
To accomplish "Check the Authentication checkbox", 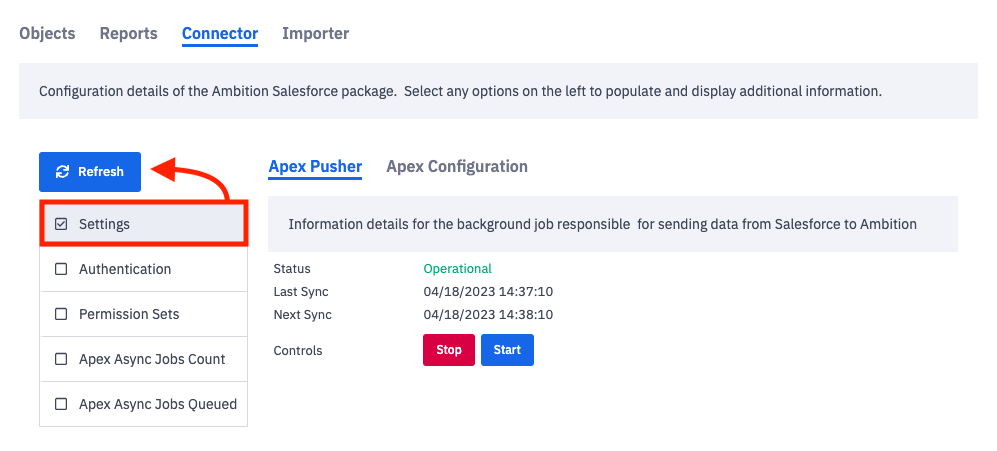I will pos(61,269).
